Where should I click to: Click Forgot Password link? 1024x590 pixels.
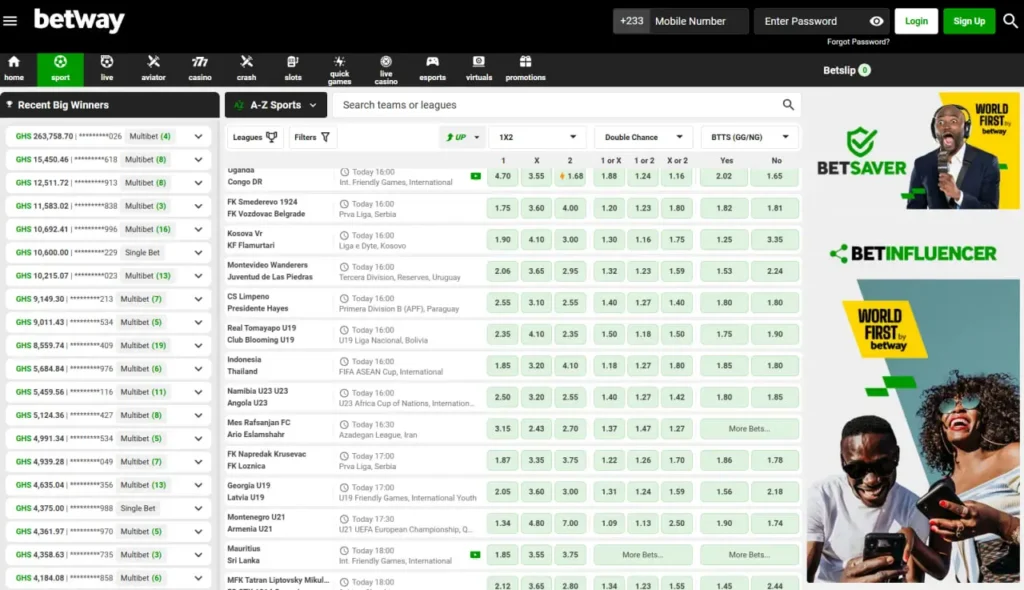tap(857, 42)
